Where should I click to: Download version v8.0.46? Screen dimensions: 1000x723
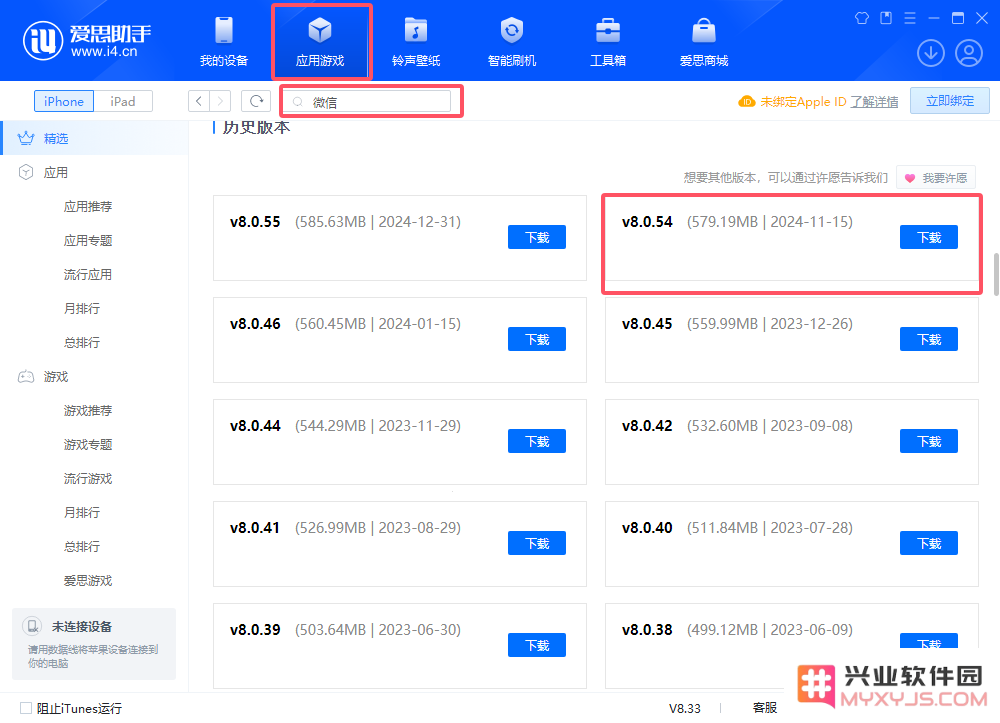tap(537, 339)
